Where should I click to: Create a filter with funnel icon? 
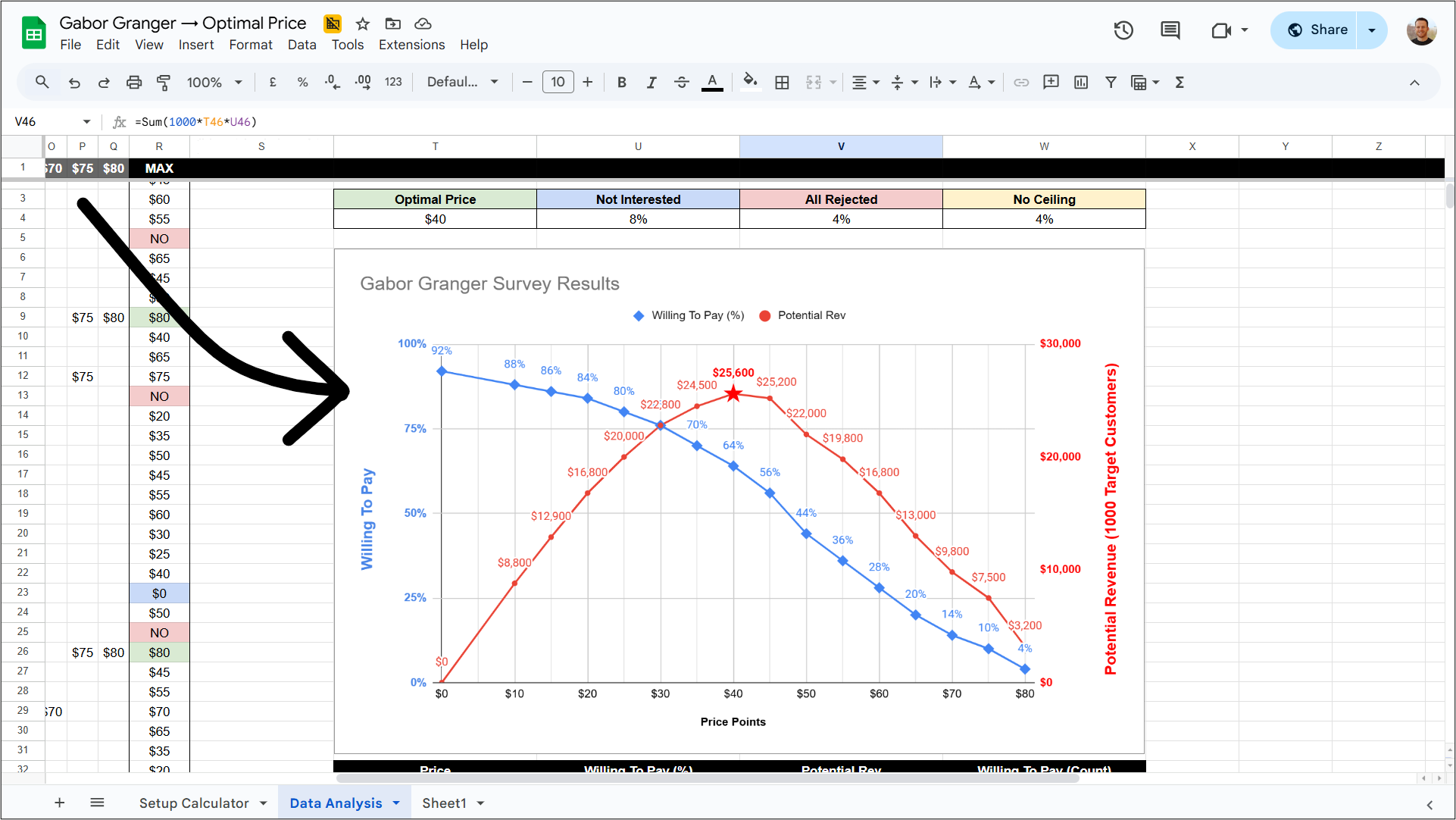(1111, 82)
